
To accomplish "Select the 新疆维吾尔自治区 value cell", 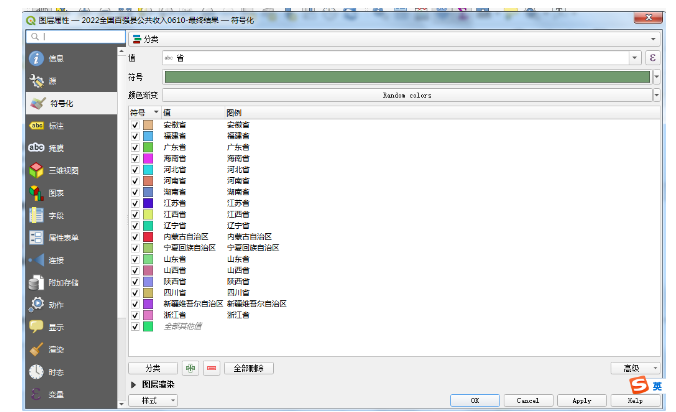I will click(193, 304).
